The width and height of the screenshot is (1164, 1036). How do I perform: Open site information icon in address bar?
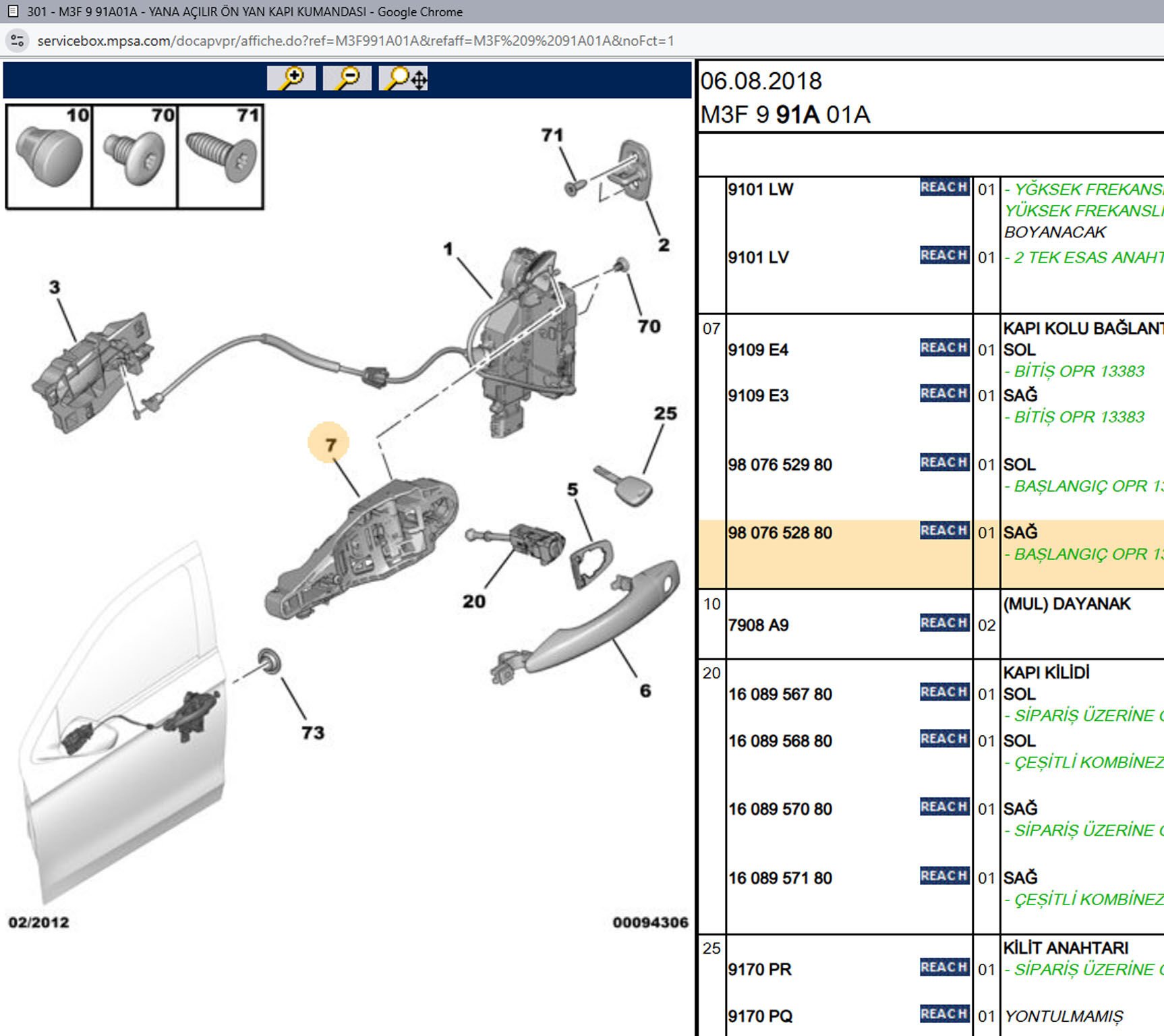click(x=17, y=40)
